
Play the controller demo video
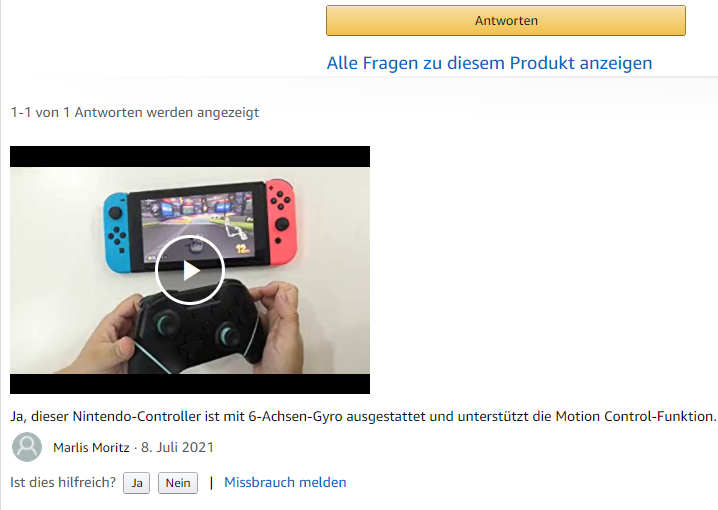(190, 270)
